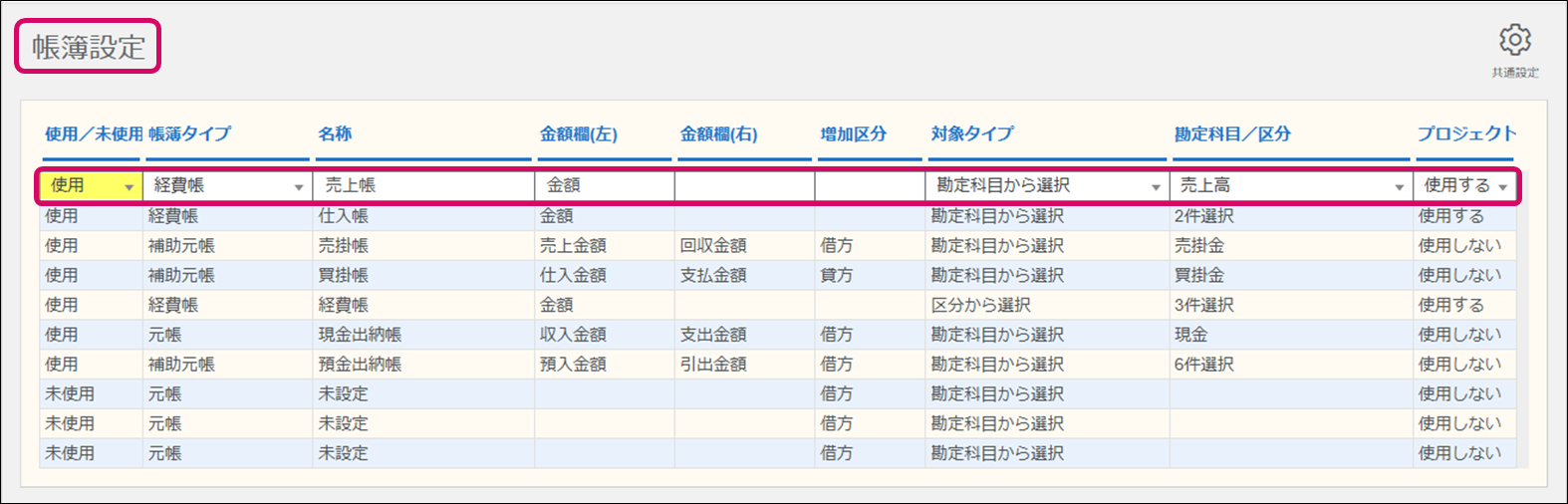Screen dimensions: 1568x504
Task: Click the 名称 field containing 売上帳
Action: pos(422,186)
